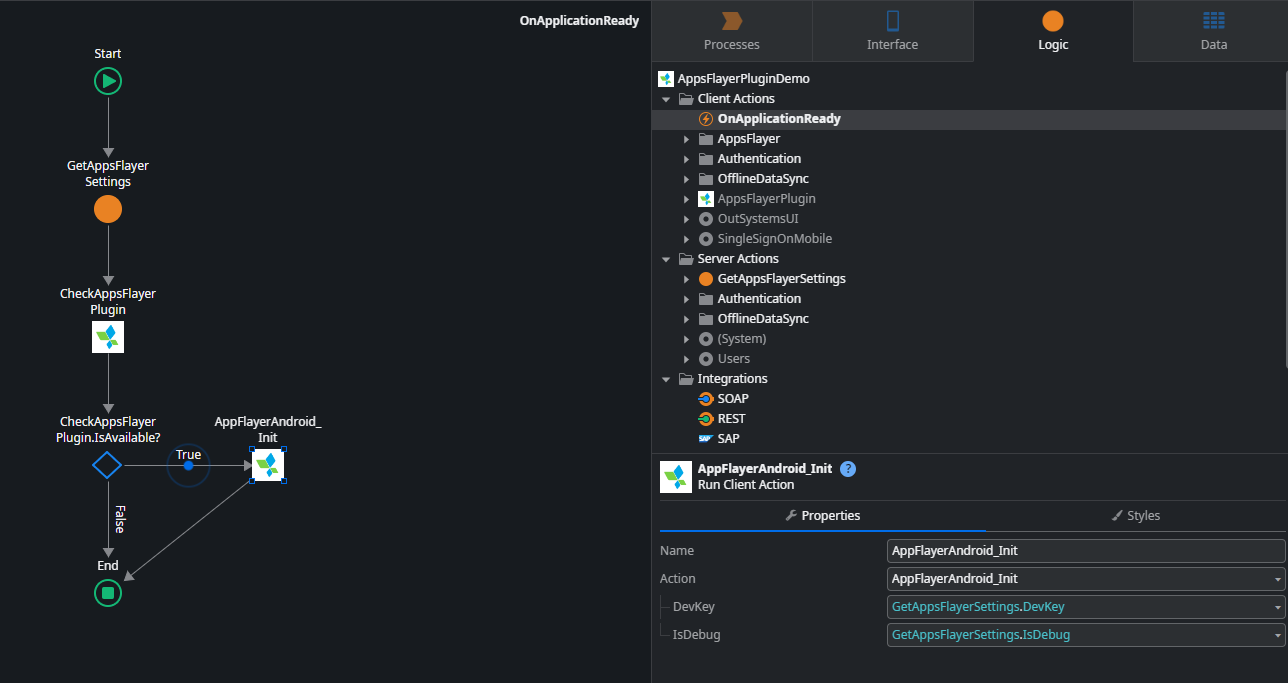Select the CheckAppsFlayerPlugin node icon in flow
The width and height of the screenshot is (1288, 683).
click(x=108, y=337)
